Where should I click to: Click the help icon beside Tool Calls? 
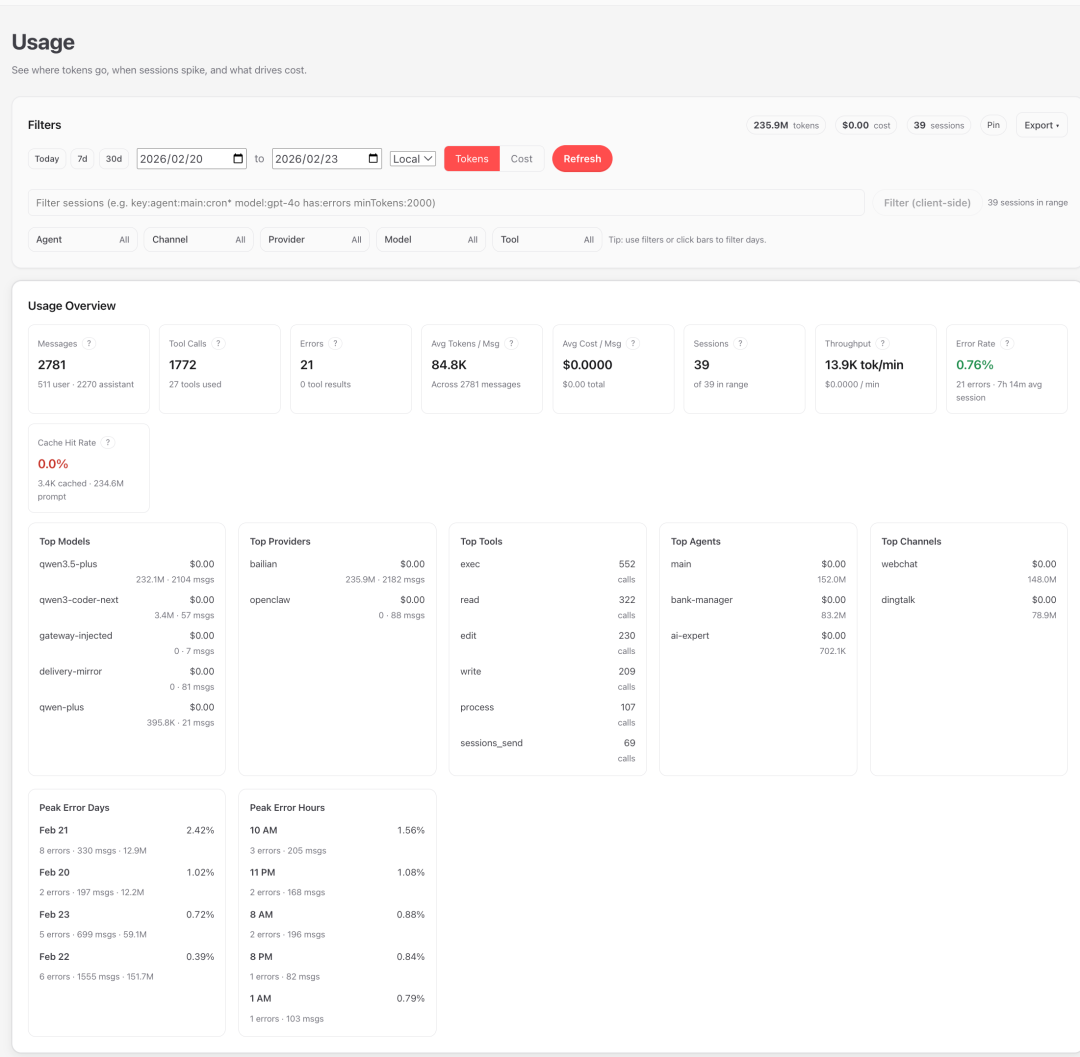218,344
